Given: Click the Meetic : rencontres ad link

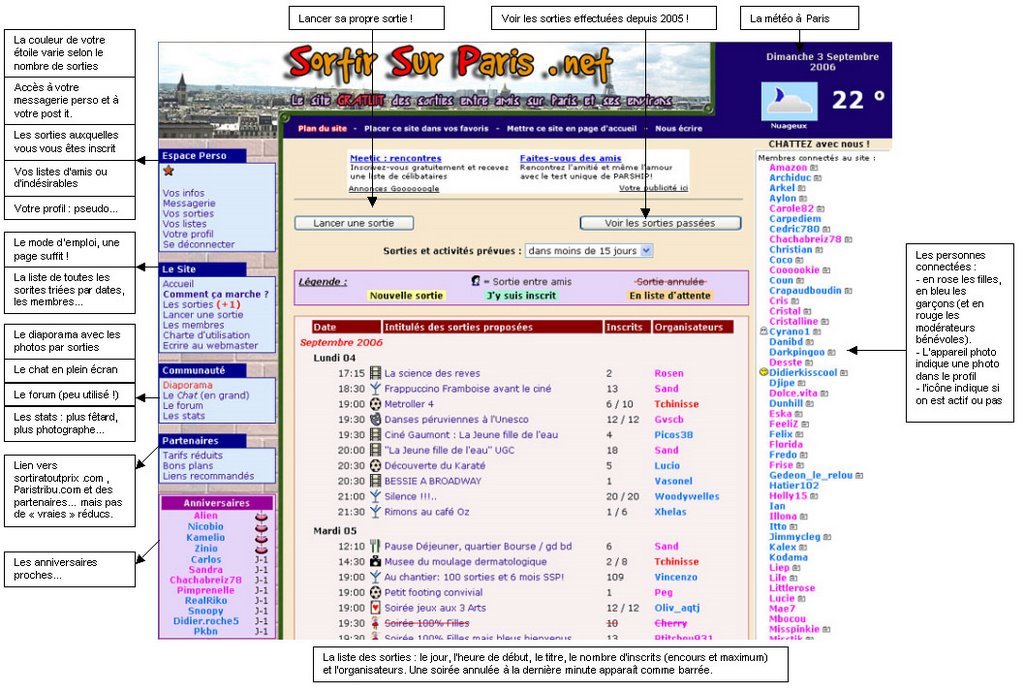Looking at the screenshot, I should tap(396, 158).
